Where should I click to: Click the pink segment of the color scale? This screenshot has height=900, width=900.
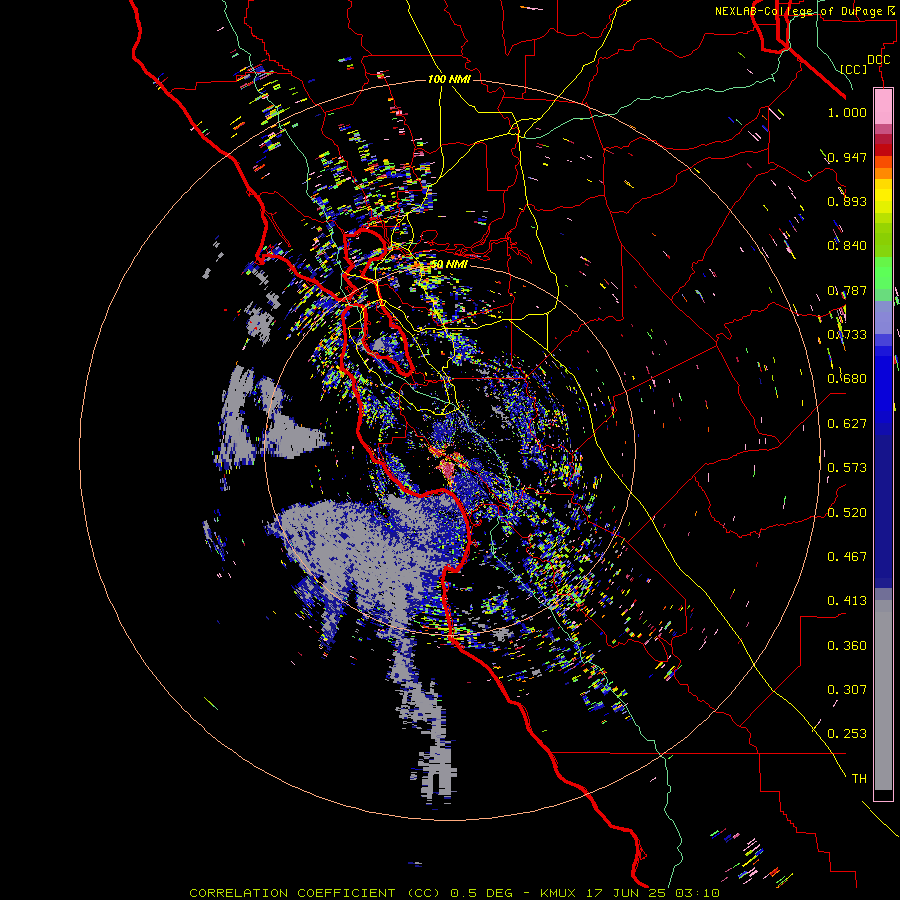pyautogui.click(x=883, y=107)
